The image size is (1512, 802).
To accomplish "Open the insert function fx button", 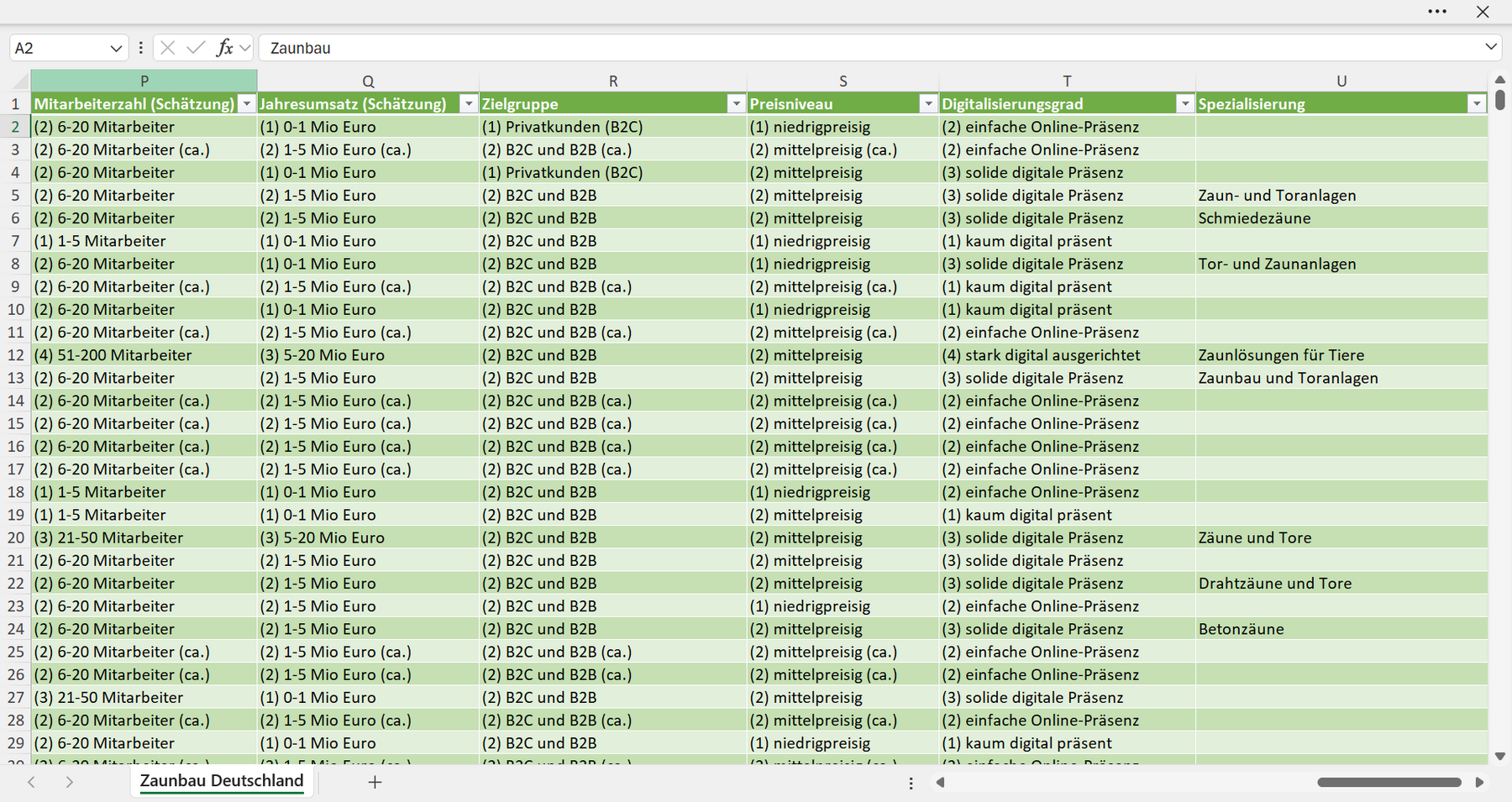I will 224,48.
